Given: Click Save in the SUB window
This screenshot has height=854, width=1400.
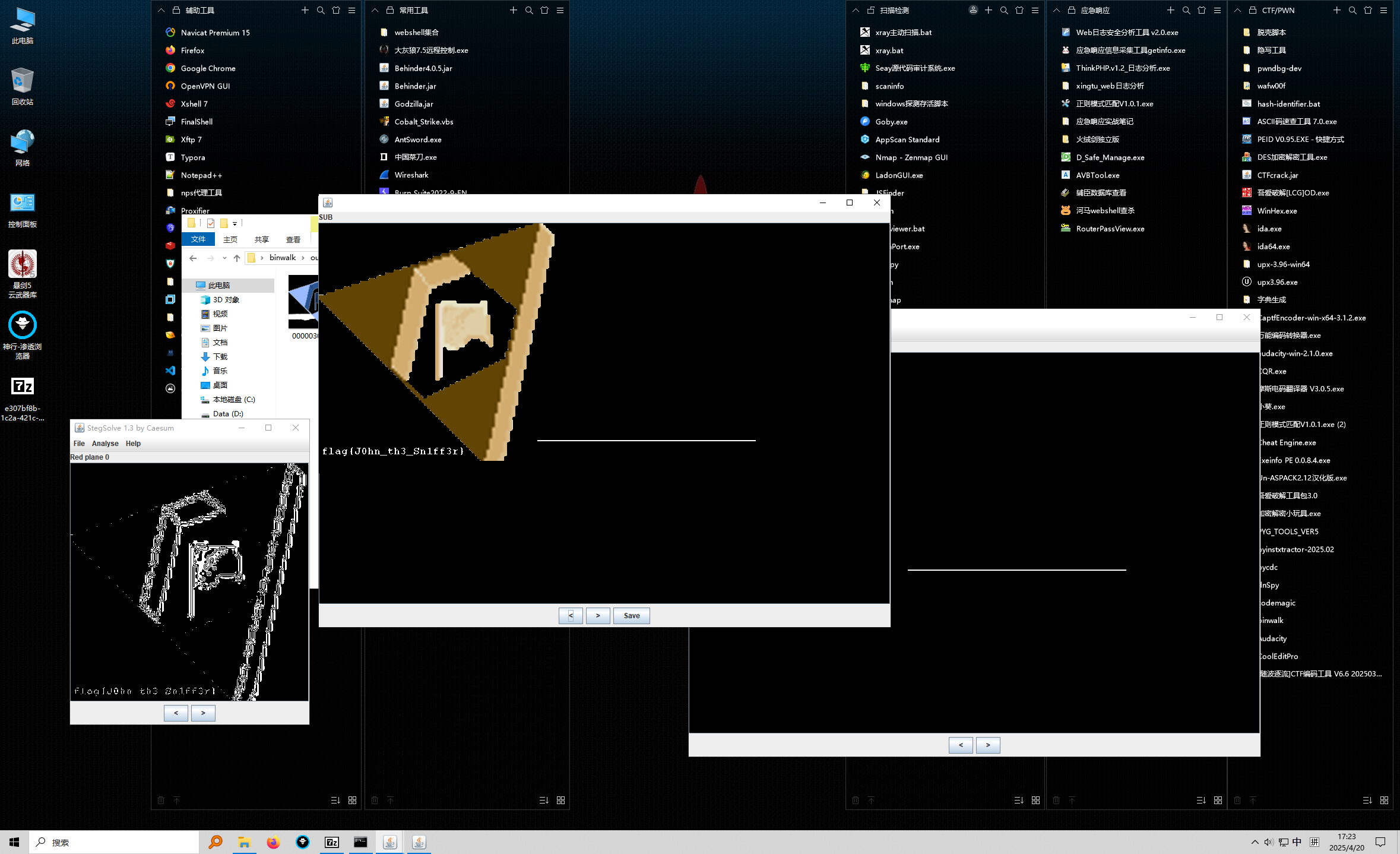Looking at the screenshot, I should [631, 616].
